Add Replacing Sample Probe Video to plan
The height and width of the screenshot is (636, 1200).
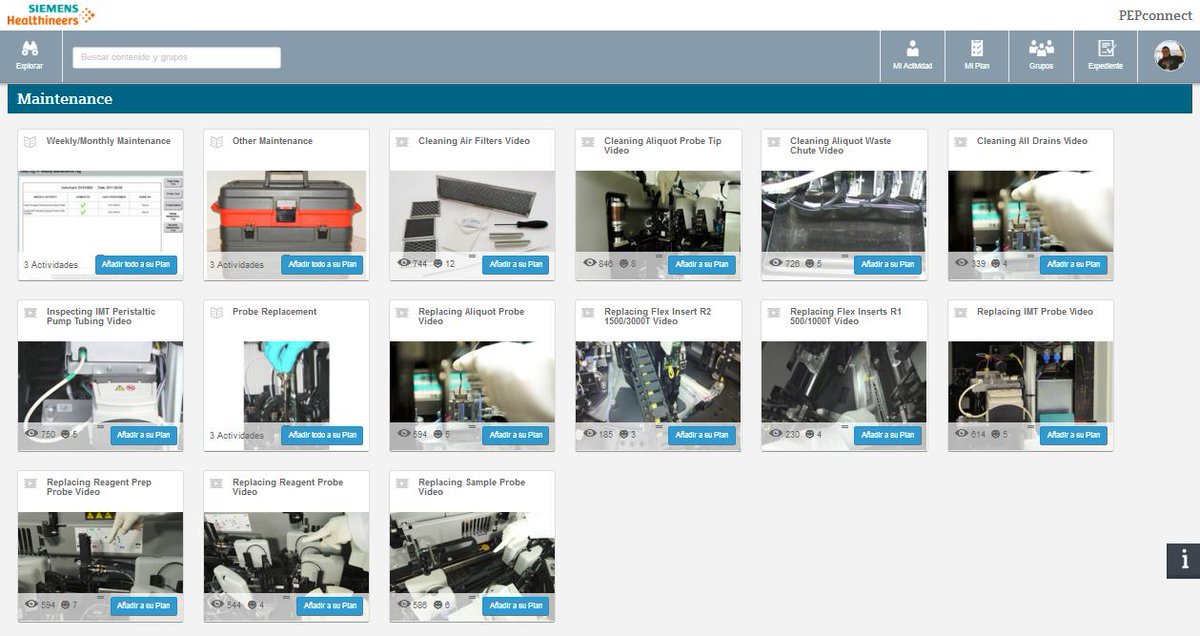coord(516,606)
